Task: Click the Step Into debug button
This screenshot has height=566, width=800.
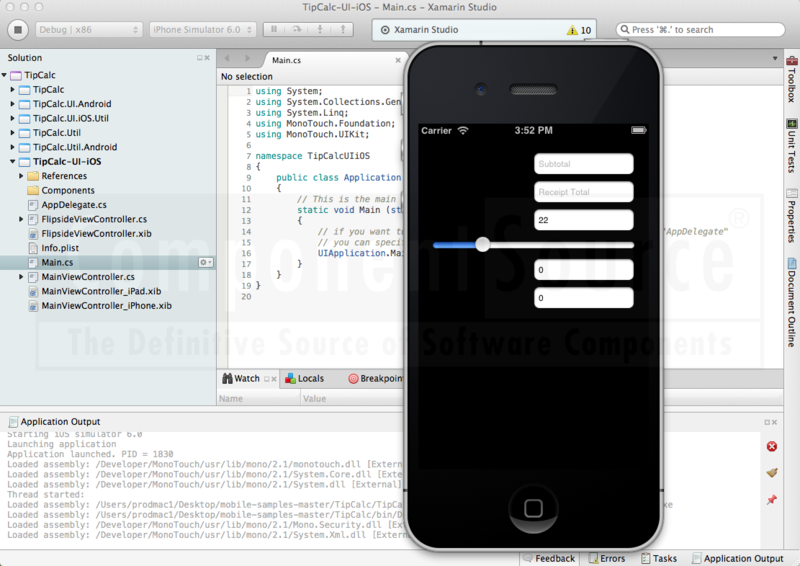Action: [320, 30]
